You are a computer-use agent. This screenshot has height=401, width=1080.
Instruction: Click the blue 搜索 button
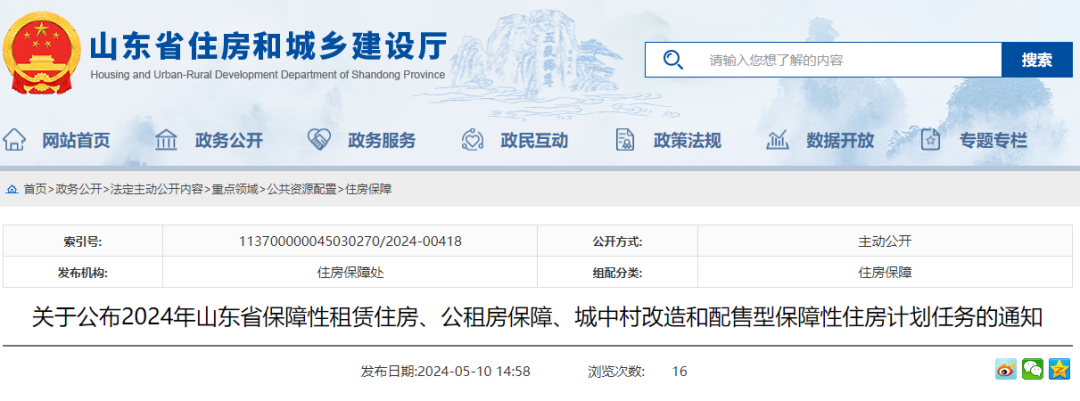tap(1037, 60)
